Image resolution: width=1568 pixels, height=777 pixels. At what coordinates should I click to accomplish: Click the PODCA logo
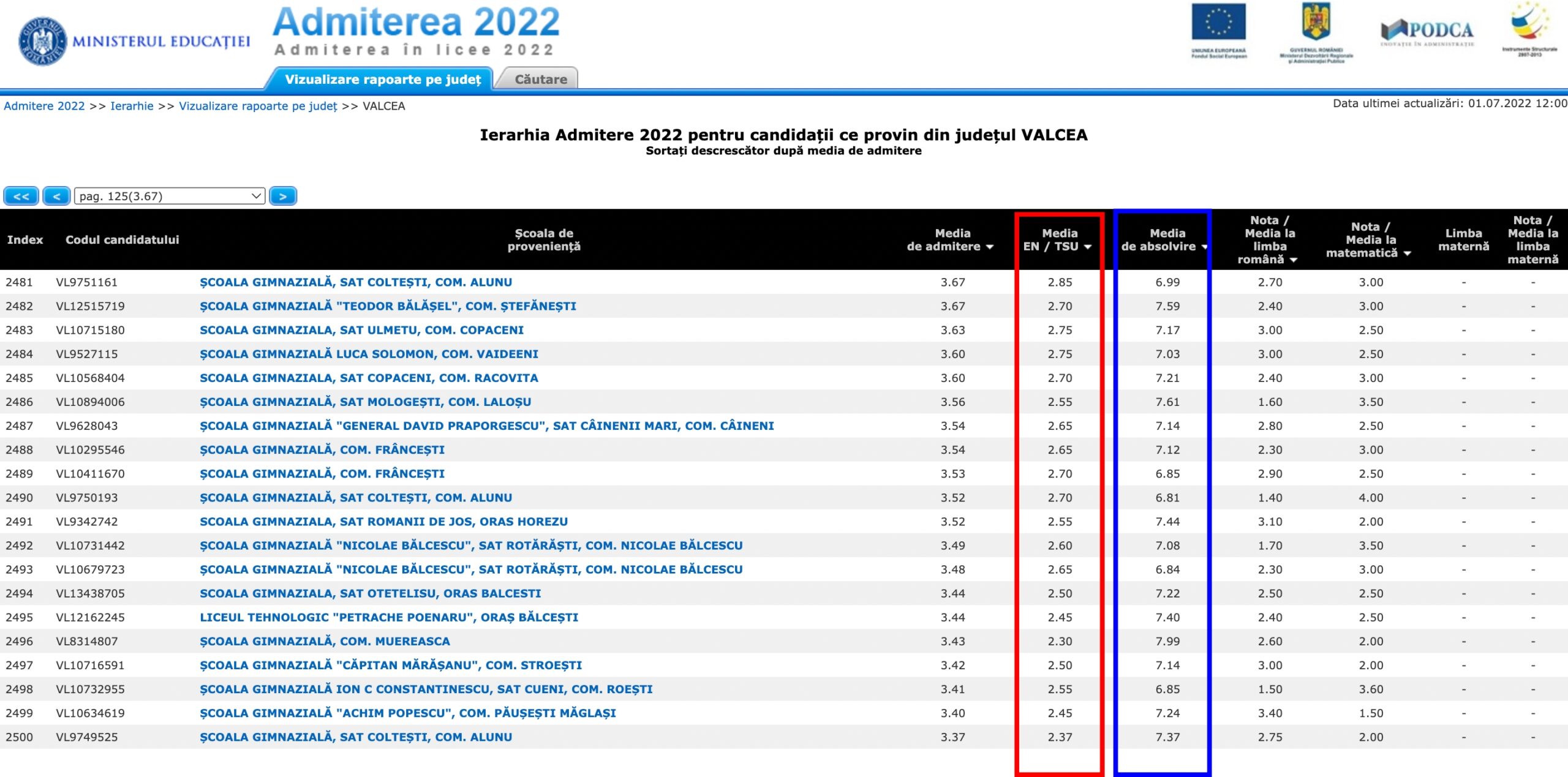point(1427,32)
